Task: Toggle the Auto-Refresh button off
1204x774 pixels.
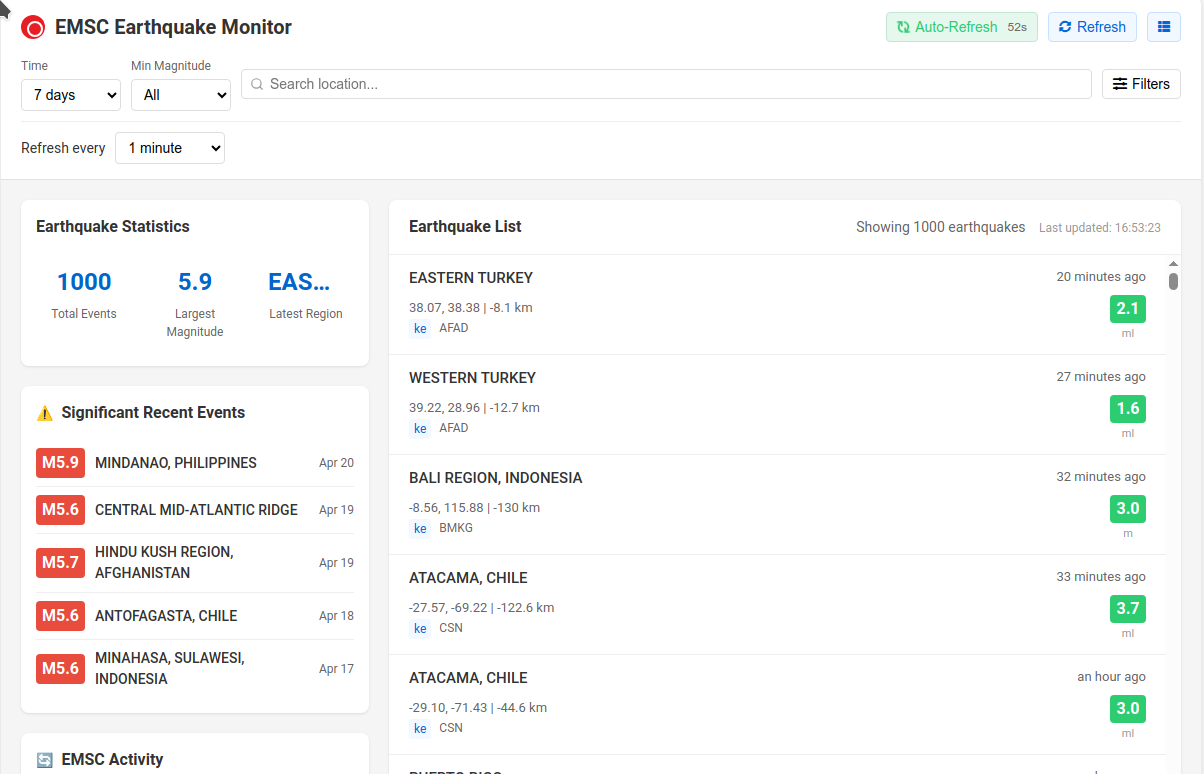Action: 961,27
